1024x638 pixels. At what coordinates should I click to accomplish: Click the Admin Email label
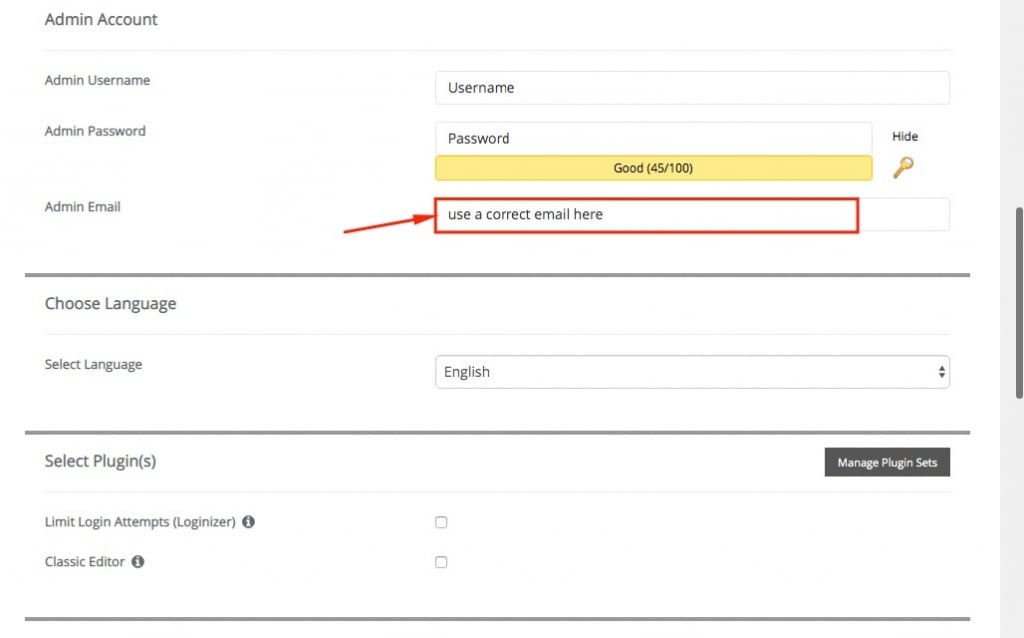[82, 207]
